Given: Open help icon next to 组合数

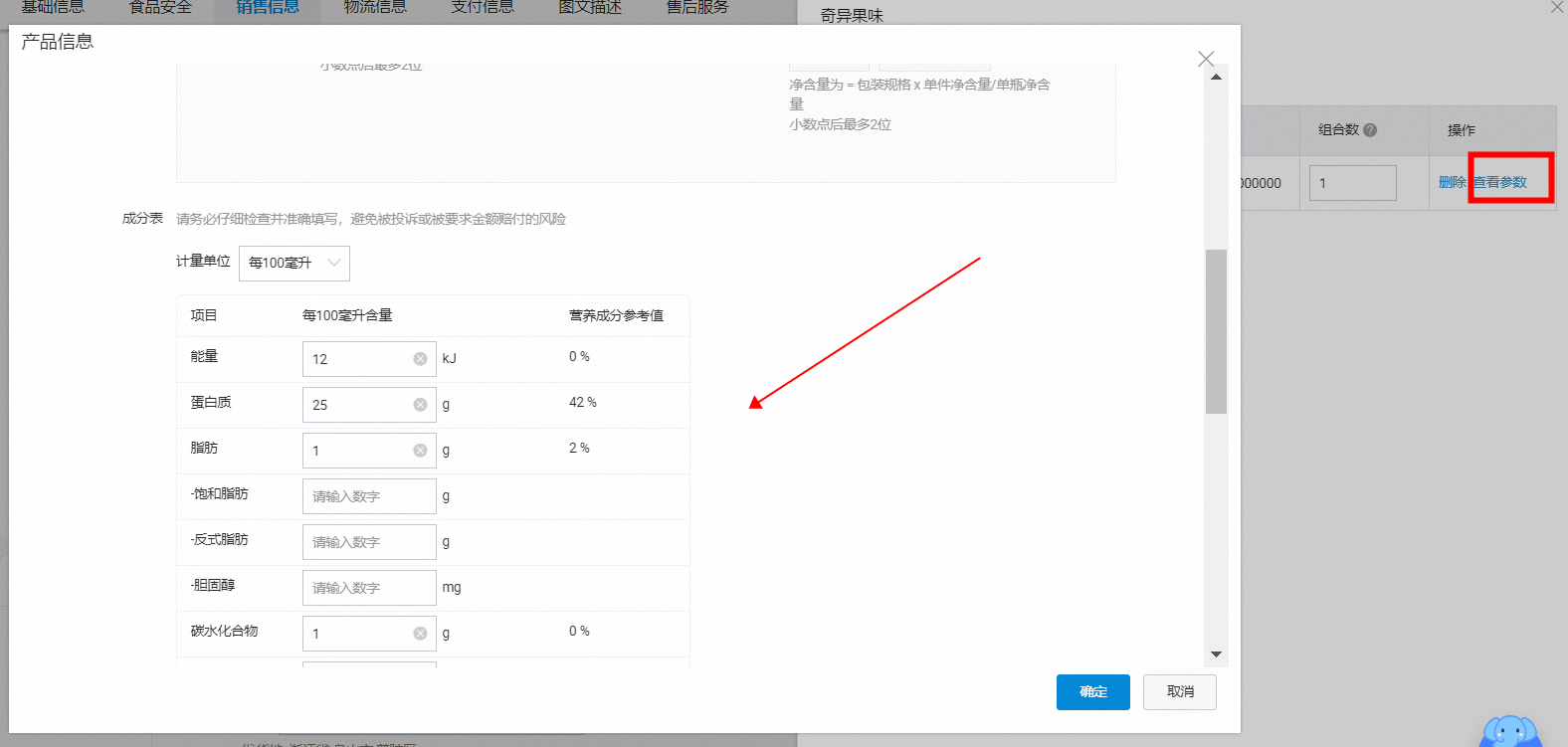Looking at the screenshot, I should (x=1370, y=129).
